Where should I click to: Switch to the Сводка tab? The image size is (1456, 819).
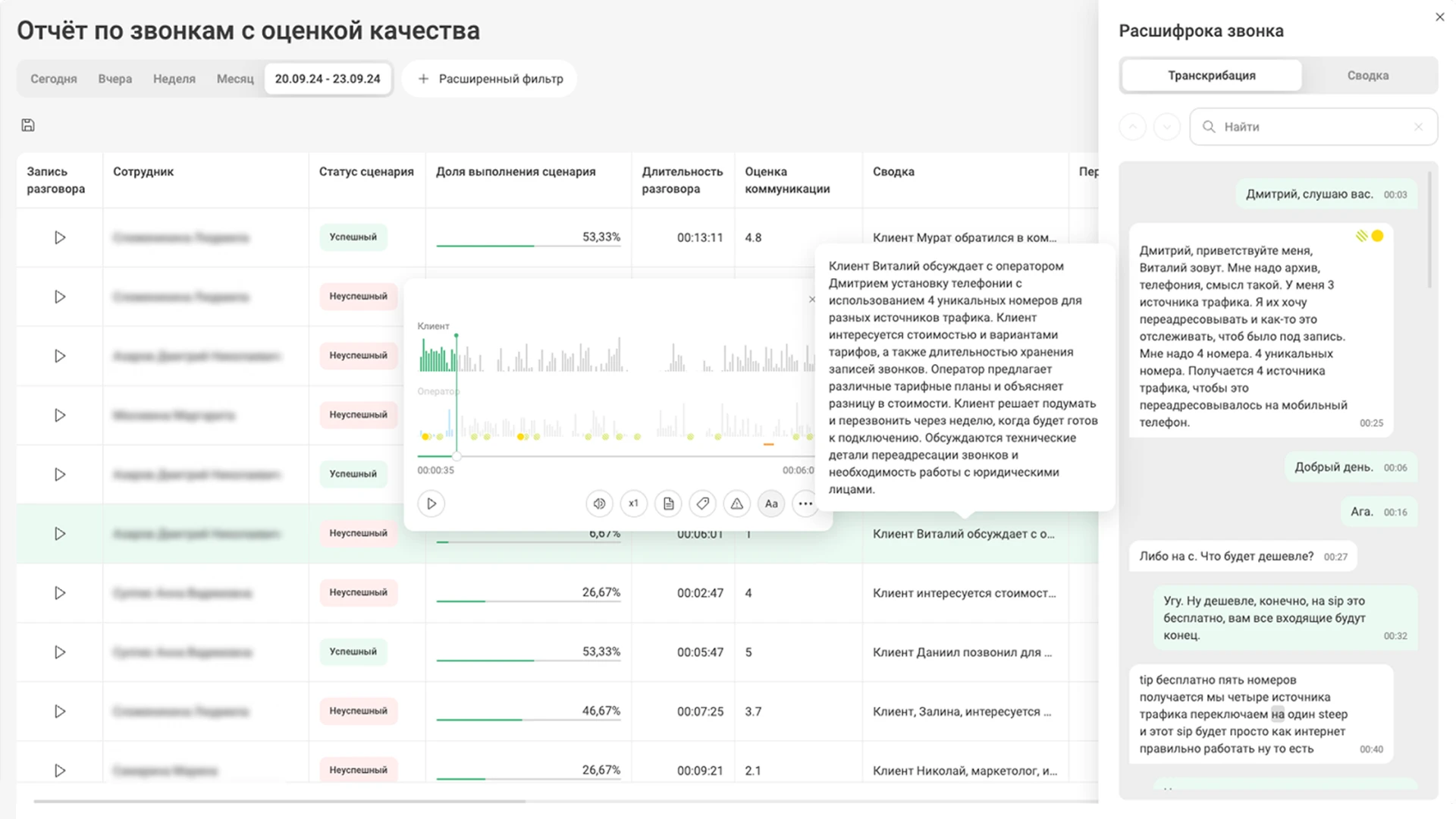[1367, 76]
